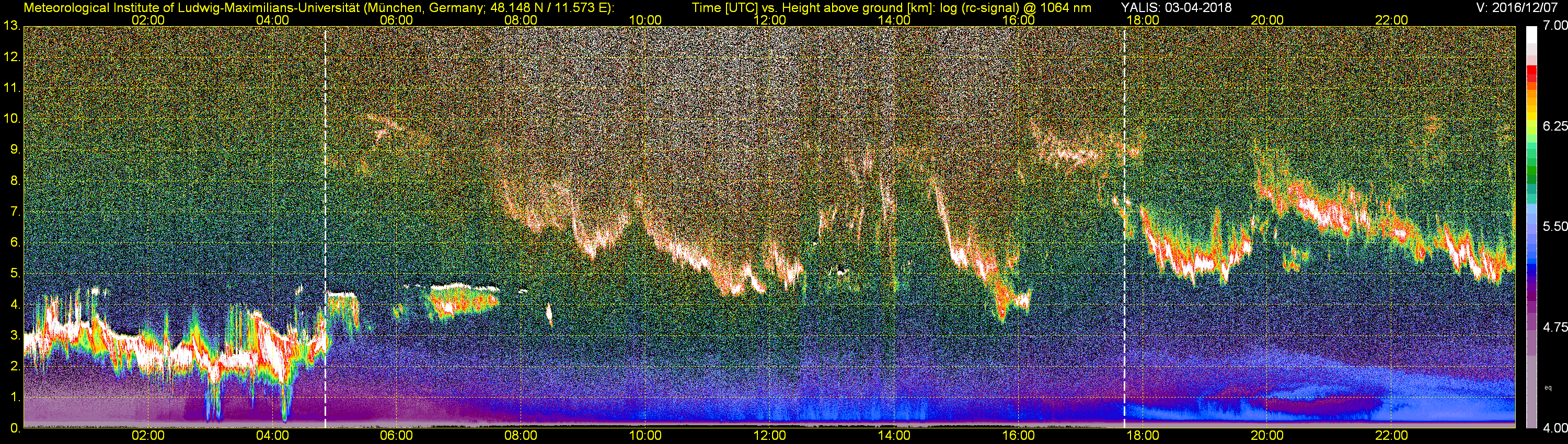Click the 16:00 label on the top time axis
1568x444 pixels.
click(1018, 20)
